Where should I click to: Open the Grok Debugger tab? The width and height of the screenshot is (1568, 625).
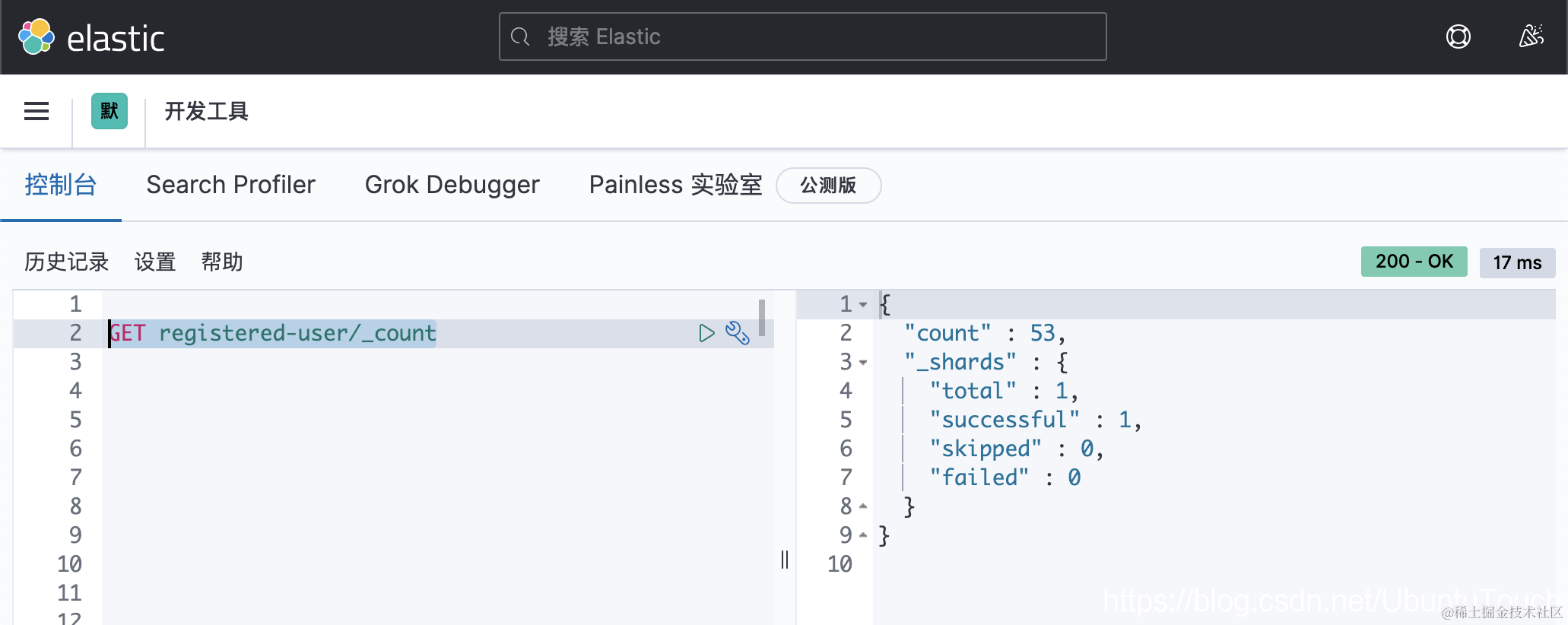tap(452, 185)
